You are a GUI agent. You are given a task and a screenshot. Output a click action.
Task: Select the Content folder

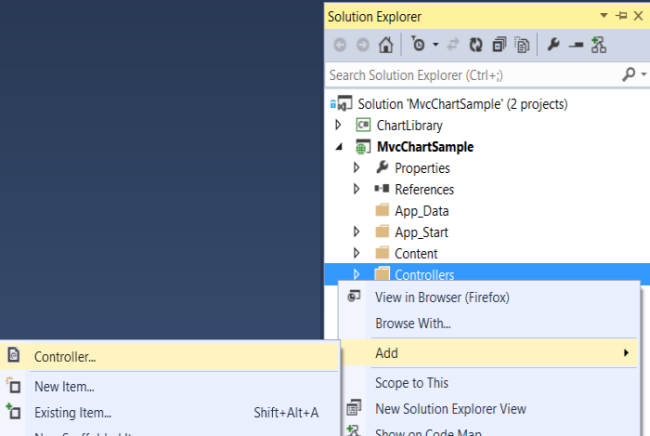[x=416, y=254]
